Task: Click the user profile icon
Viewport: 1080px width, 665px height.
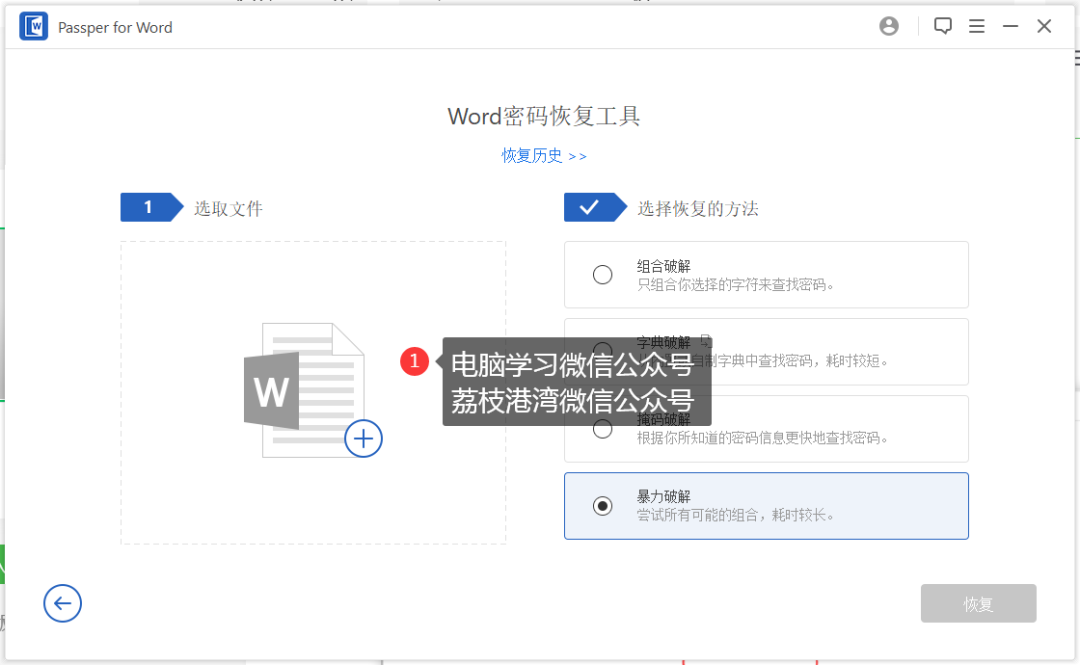Action: pyautogui.click(x=889, y=26)
